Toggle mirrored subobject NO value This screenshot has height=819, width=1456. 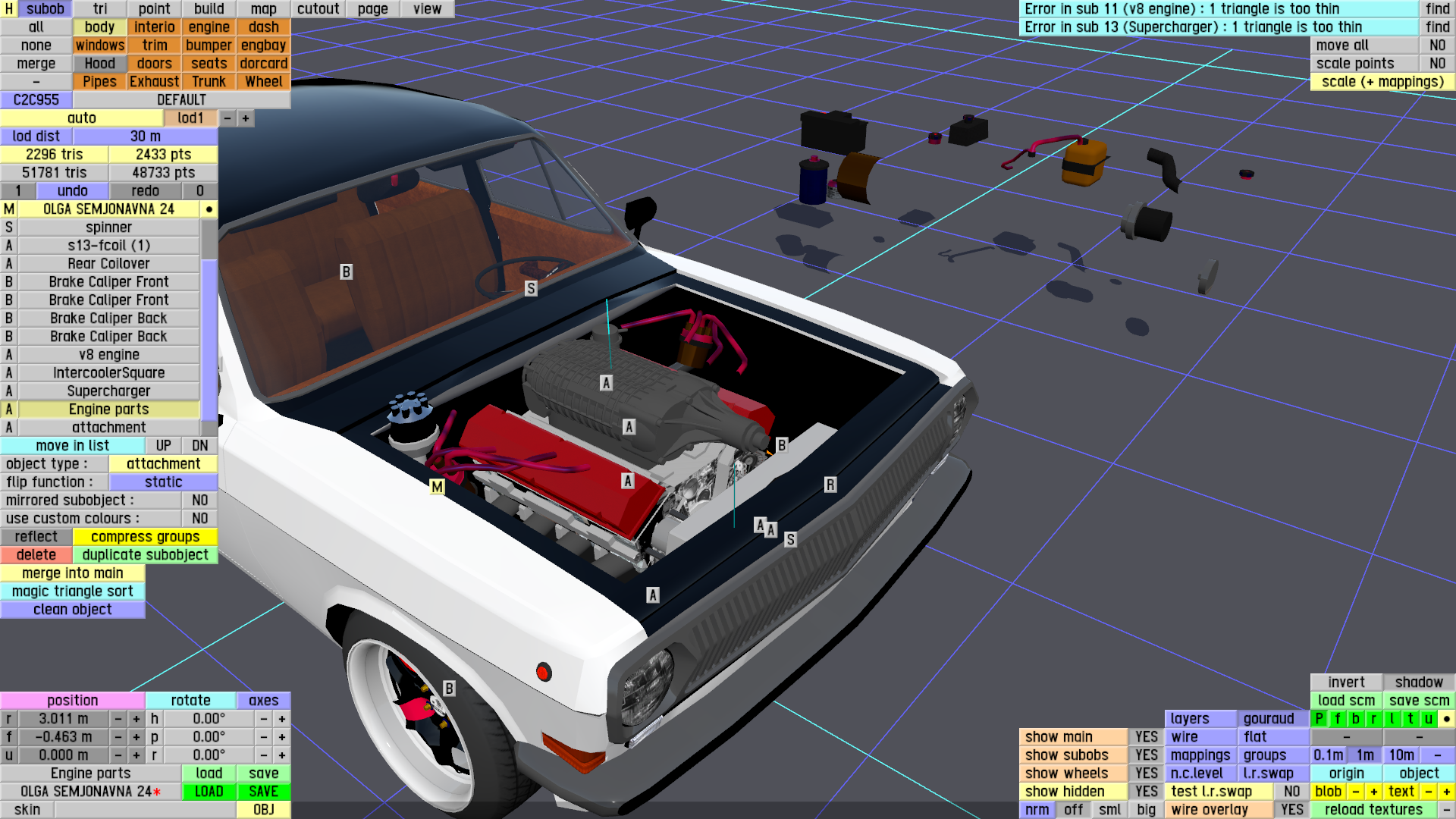click(199, 500)
